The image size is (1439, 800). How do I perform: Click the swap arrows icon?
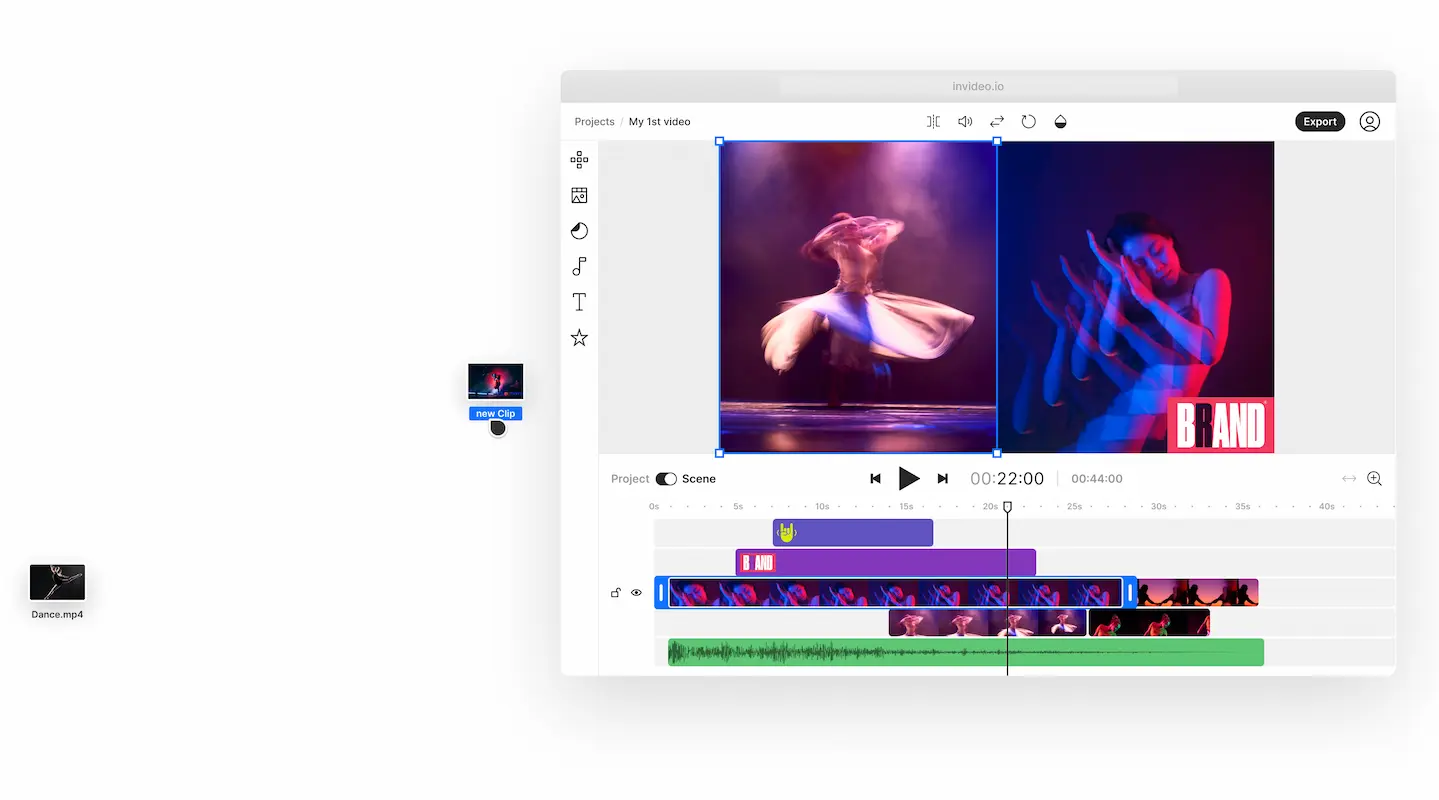(997, 122)
